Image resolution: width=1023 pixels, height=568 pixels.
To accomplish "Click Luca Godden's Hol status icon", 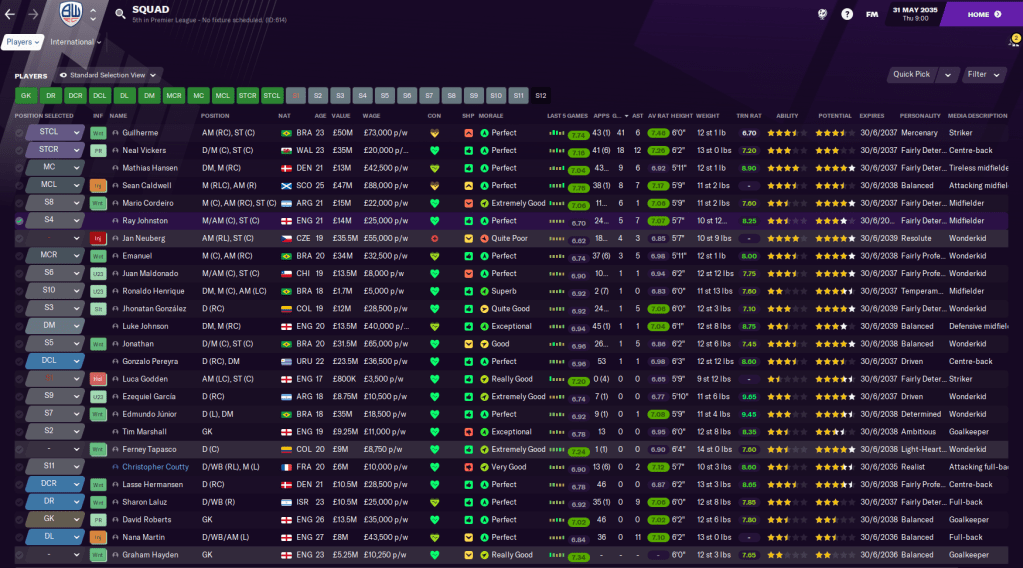I will pyautogui.click(x=98, y=379).
